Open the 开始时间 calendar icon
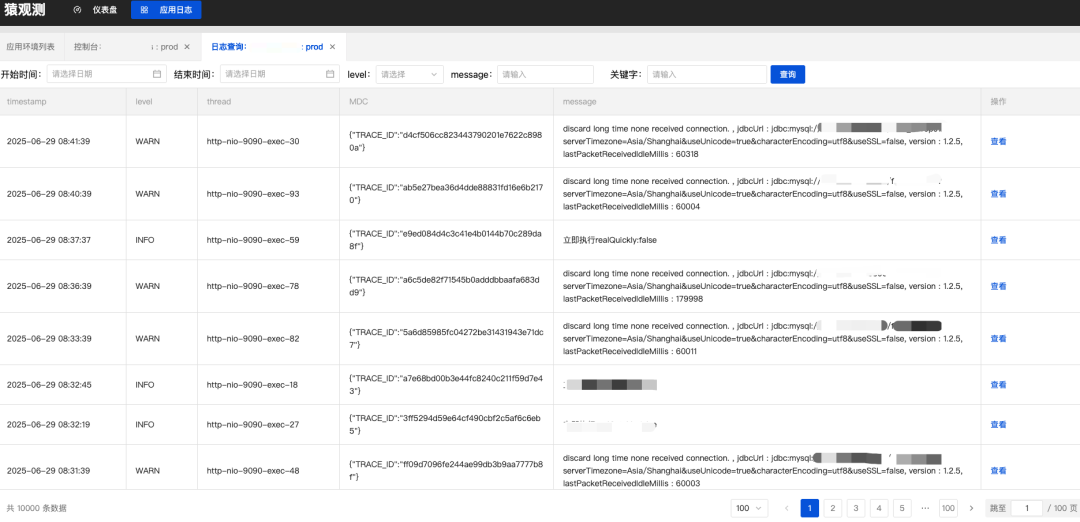 [156, 74]
